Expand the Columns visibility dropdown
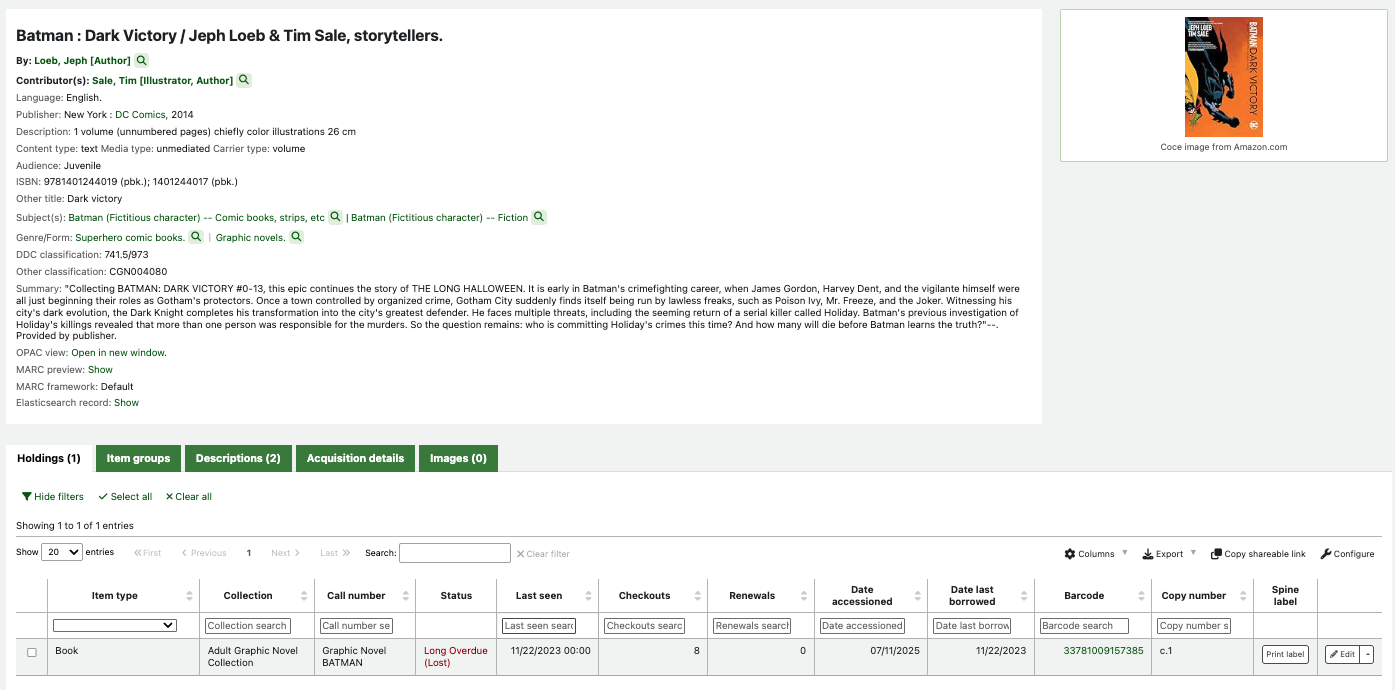The image size is (1395, 690). (x=1096, y=554)
